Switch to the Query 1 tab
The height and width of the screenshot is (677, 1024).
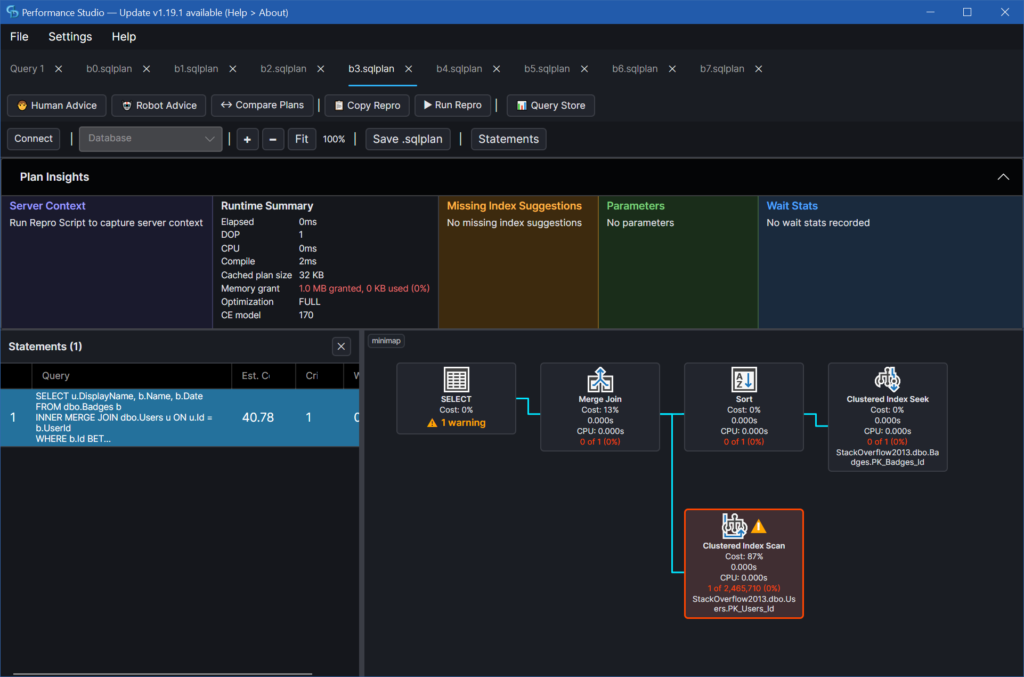click(x=27, y=69)
